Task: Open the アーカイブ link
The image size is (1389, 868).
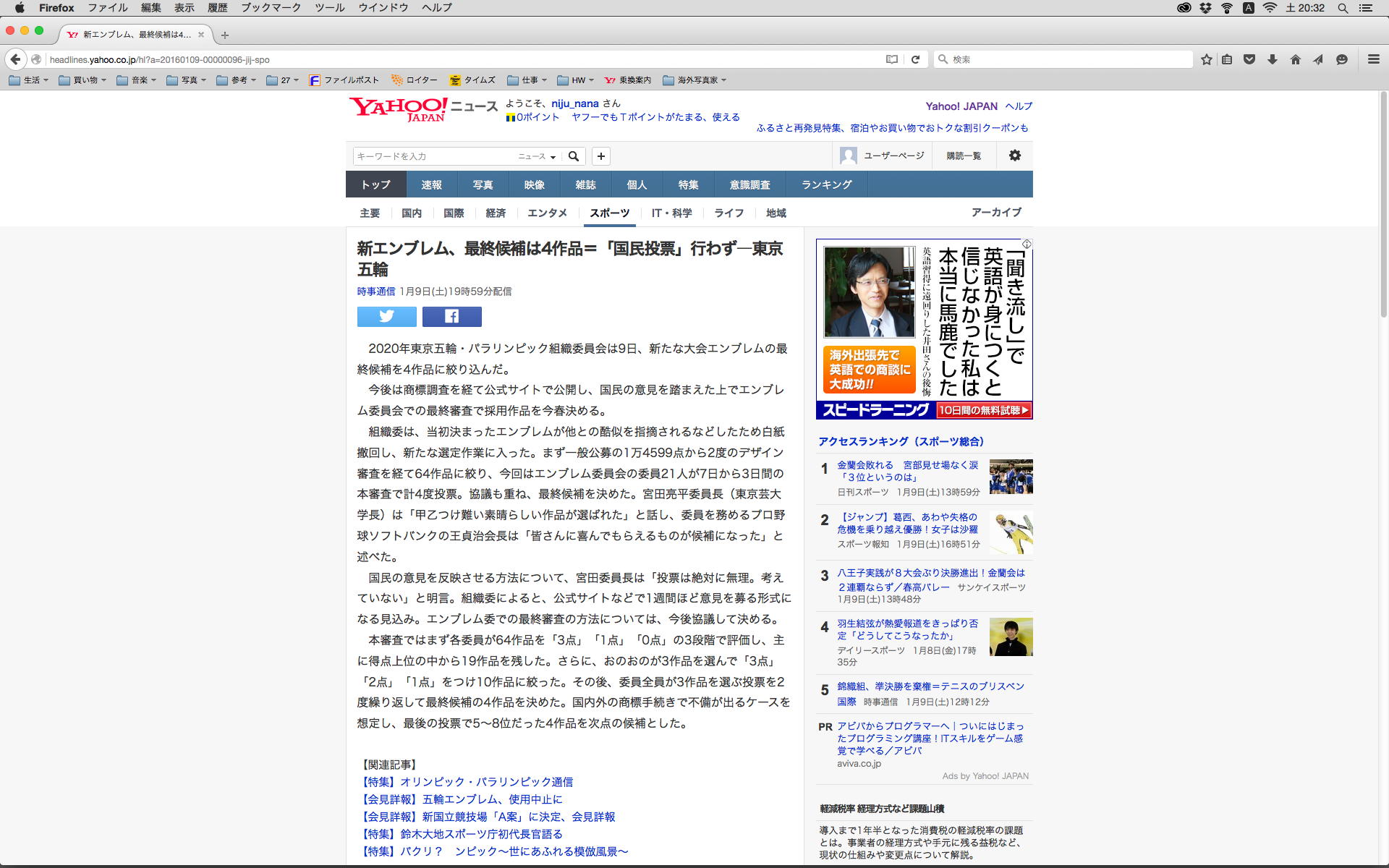Action: click(996, 212)
